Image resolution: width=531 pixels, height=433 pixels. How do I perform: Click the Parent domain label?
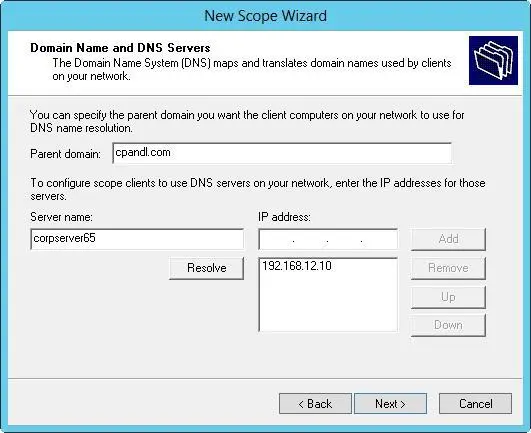(x=65, y=154)
